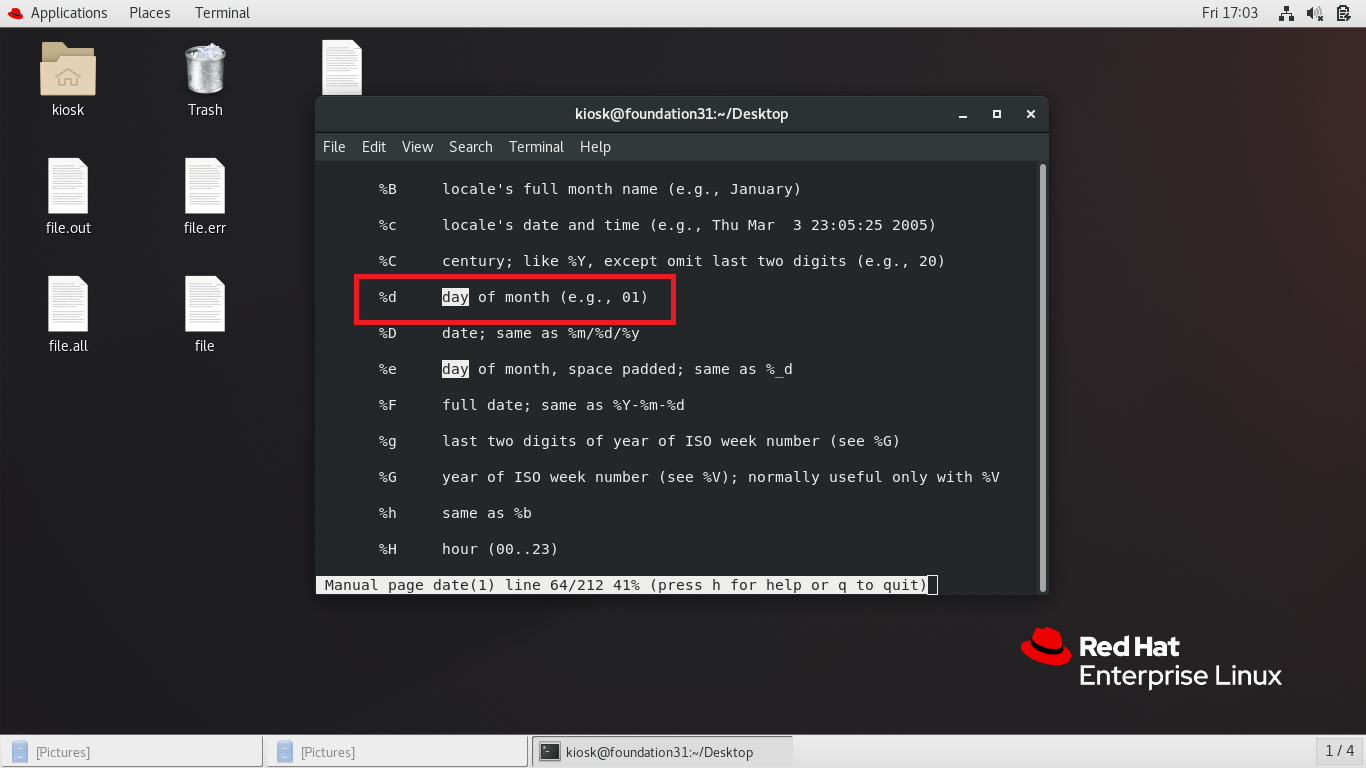This screenshot has width=1366, height=768.
Task: Select the desktop icon named file
Action: (205, 304)
